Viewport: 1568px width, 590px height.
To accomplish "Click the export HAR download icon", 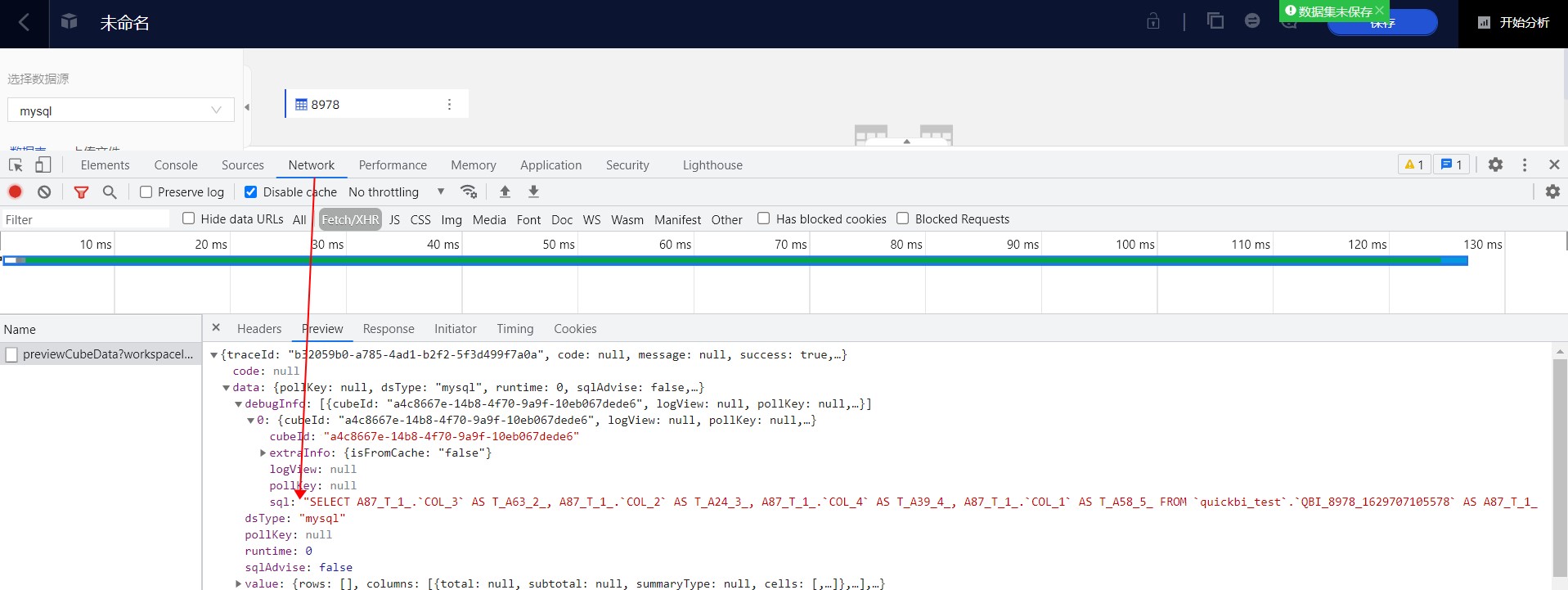I will point(533,191).
